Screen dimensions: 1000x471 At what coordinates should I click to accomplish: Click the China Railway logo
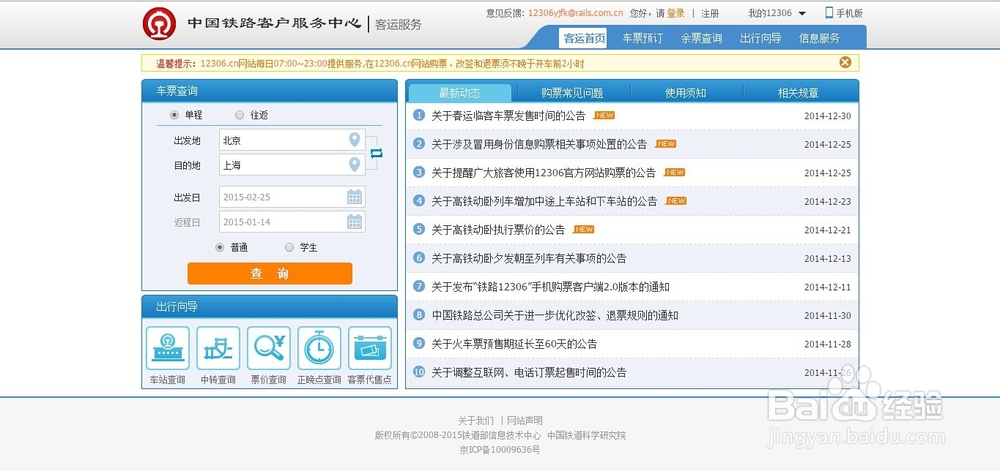[159, 24]
